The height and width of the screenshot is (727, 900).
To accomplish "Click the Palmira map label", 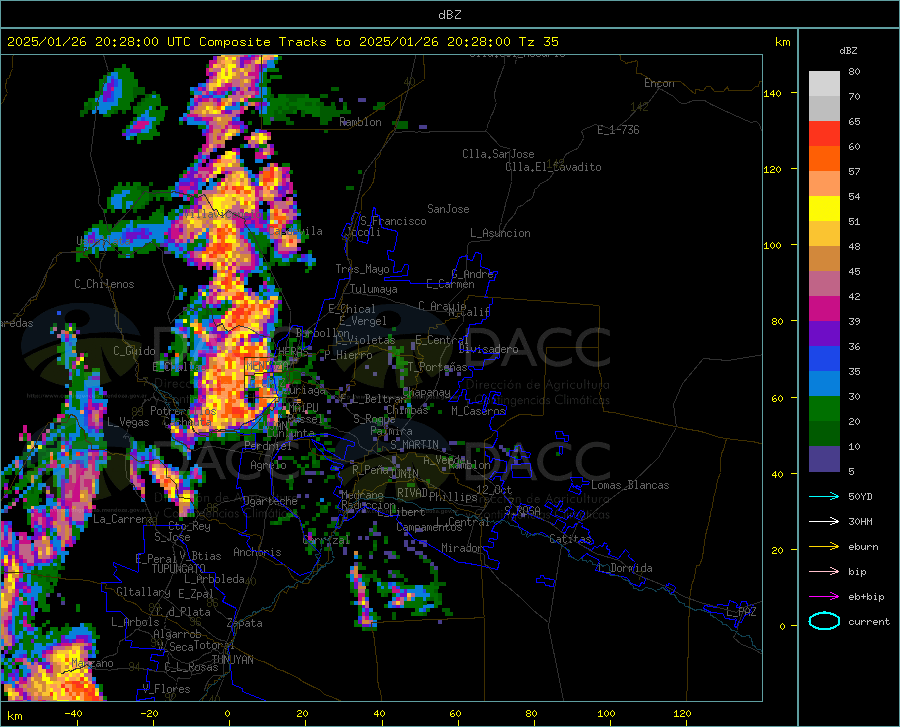I will (x=391, y=431).
